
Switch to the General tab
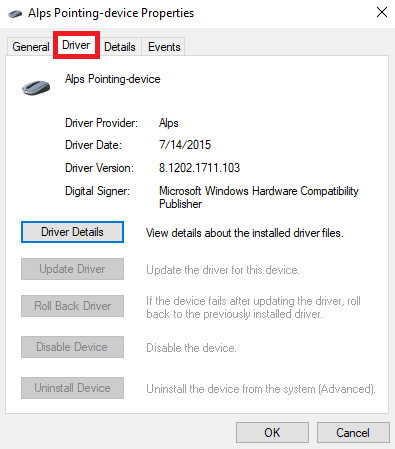[x=31, y=47]
